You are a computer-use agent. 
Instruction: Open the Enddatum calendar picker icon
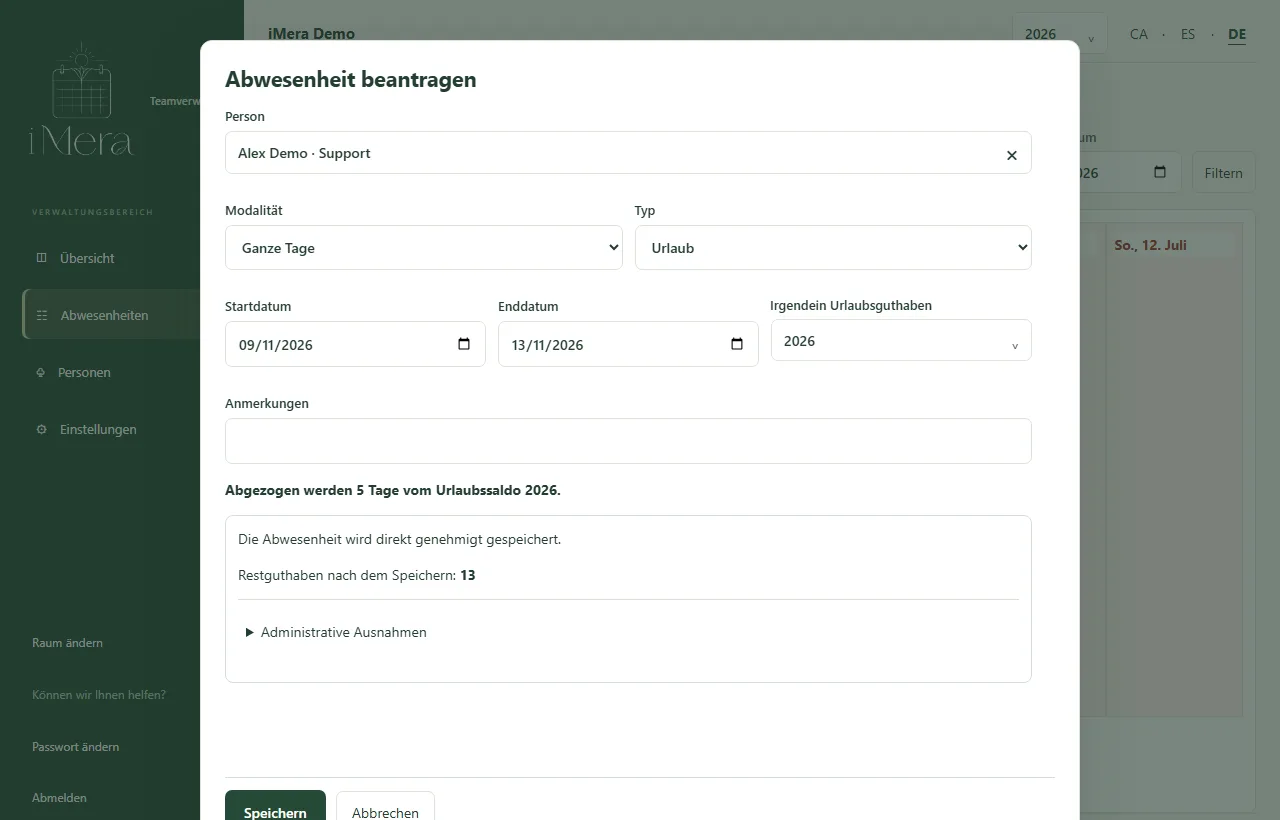coord(737,344)
